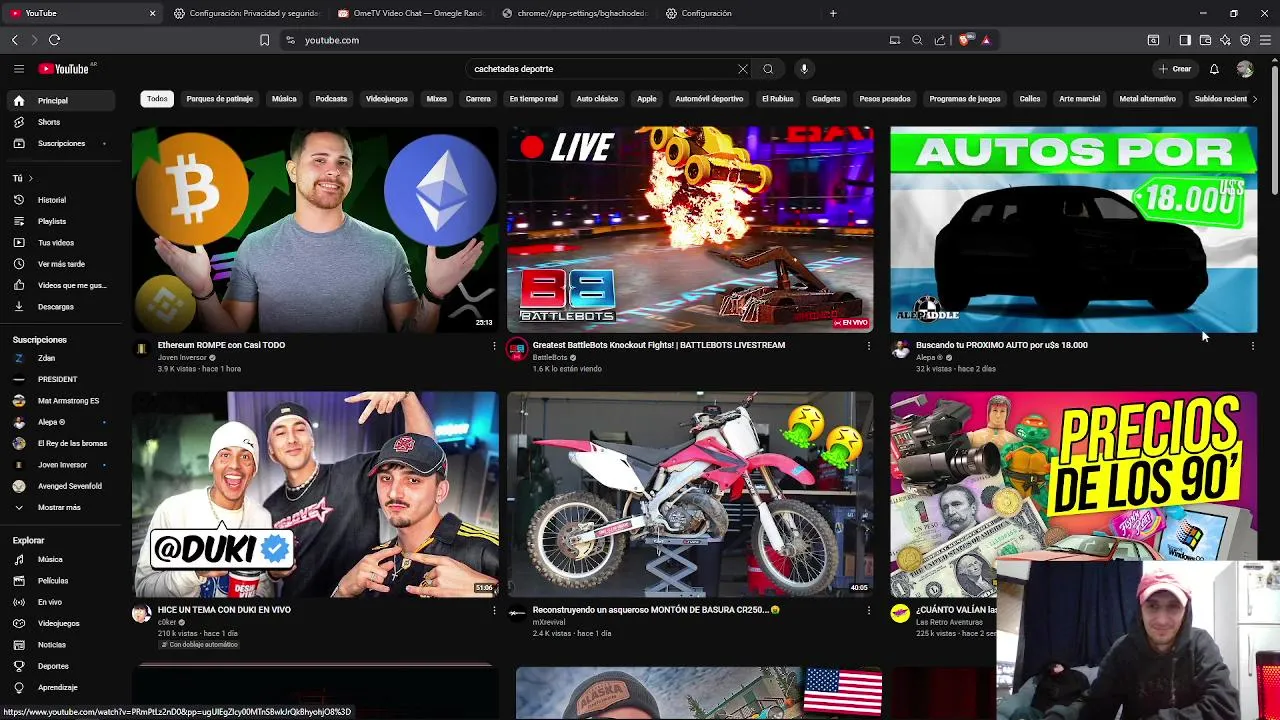Go back in browser history
Viewport: 1280px width, 720px height.
(x=14, y=40)
